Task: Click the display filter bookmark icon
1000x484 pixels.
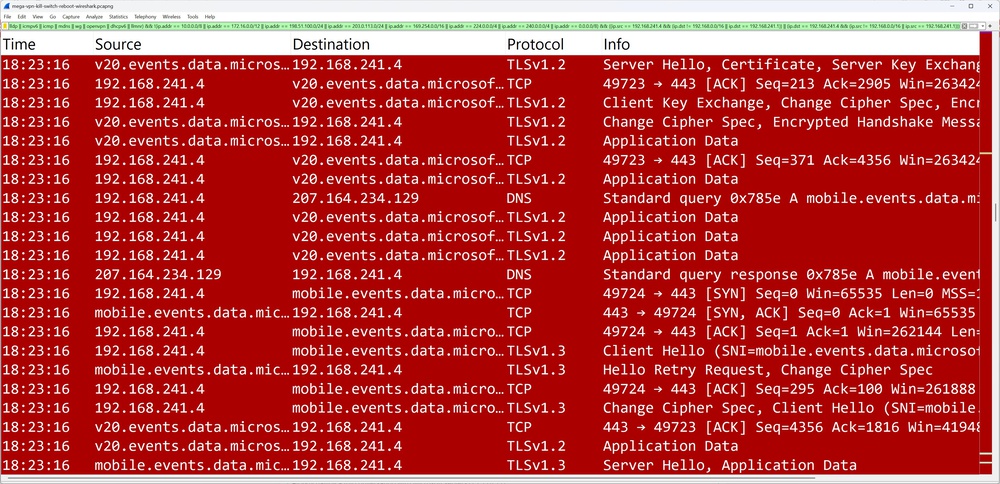Action: (5, 27)
